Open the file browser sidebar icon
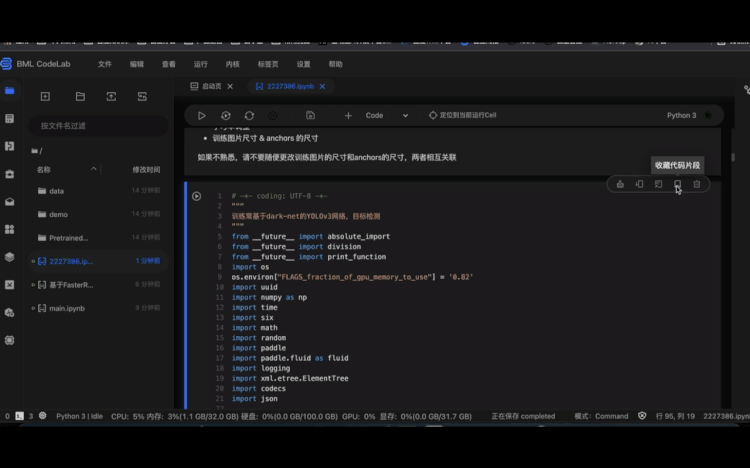The image size is (750, 468). coord(10,90)
